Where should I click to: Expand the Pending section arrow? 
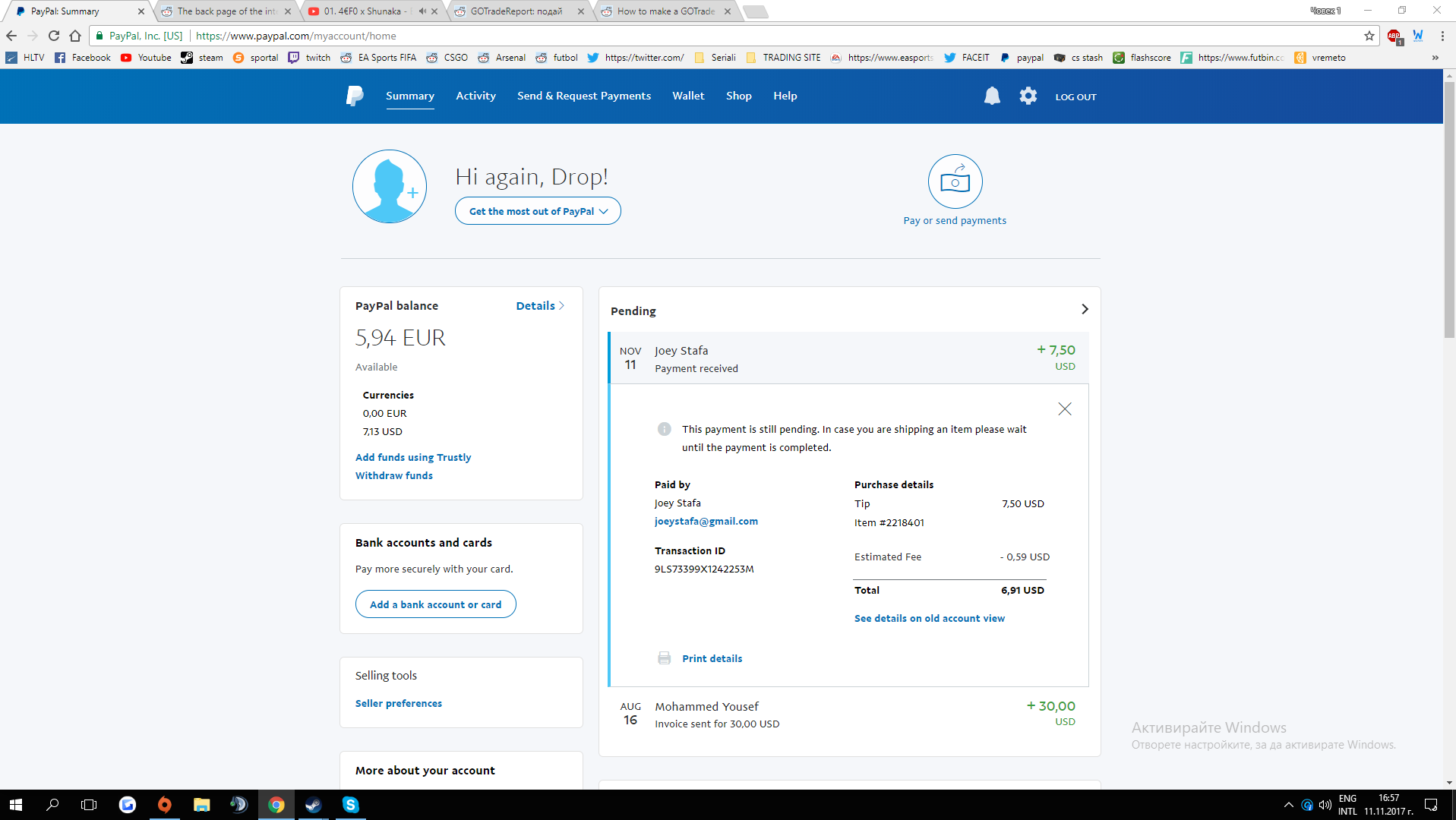pos(1085,309)
